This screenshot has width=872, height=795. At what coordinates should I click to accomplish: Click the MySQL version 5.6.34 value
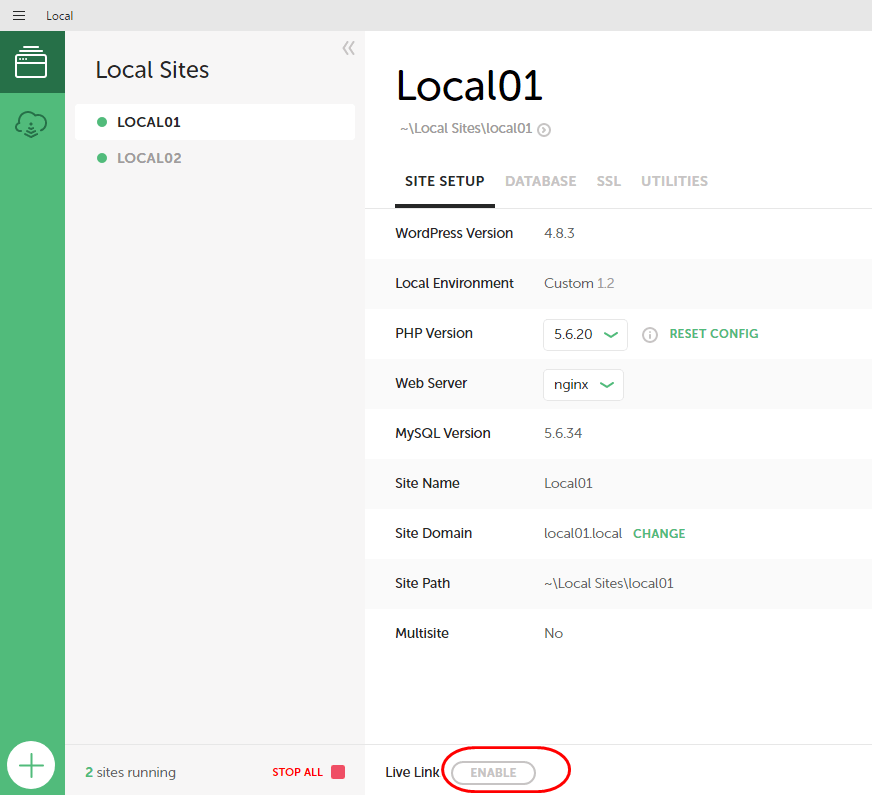click(x=563, y=433)
